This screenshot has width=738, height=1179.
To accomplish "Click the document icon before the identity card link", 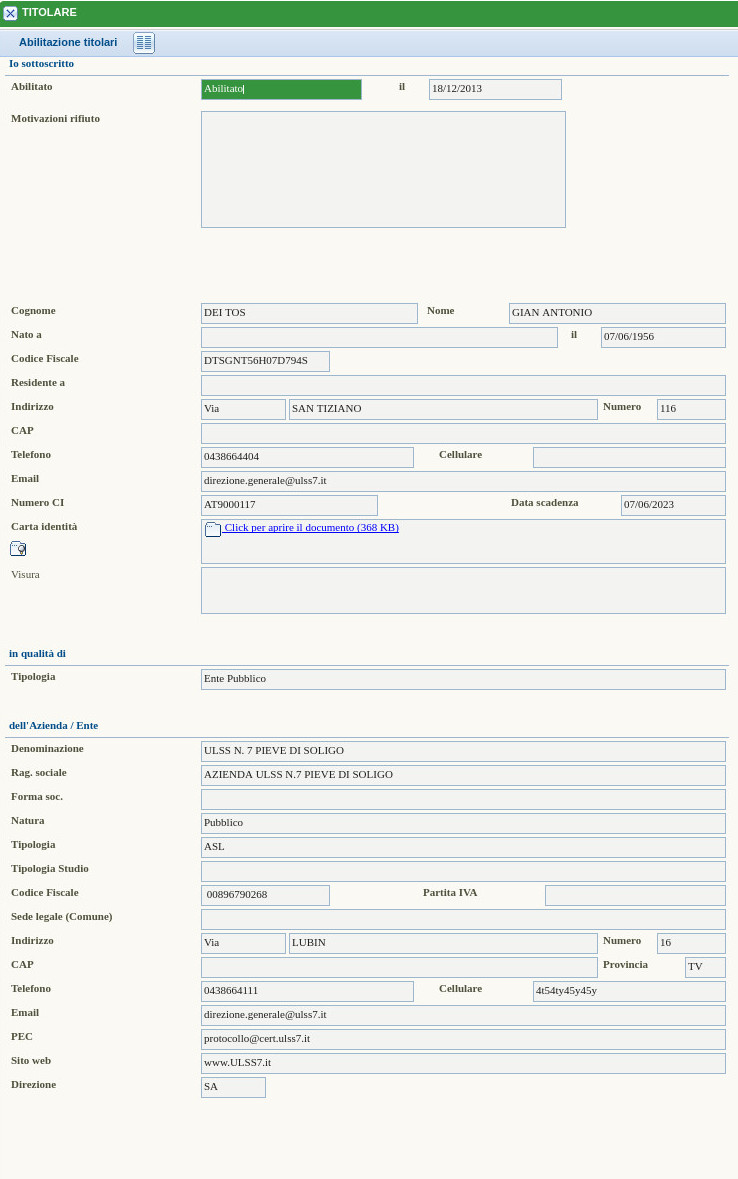I will pyautogui.click(x=212, y=529).
